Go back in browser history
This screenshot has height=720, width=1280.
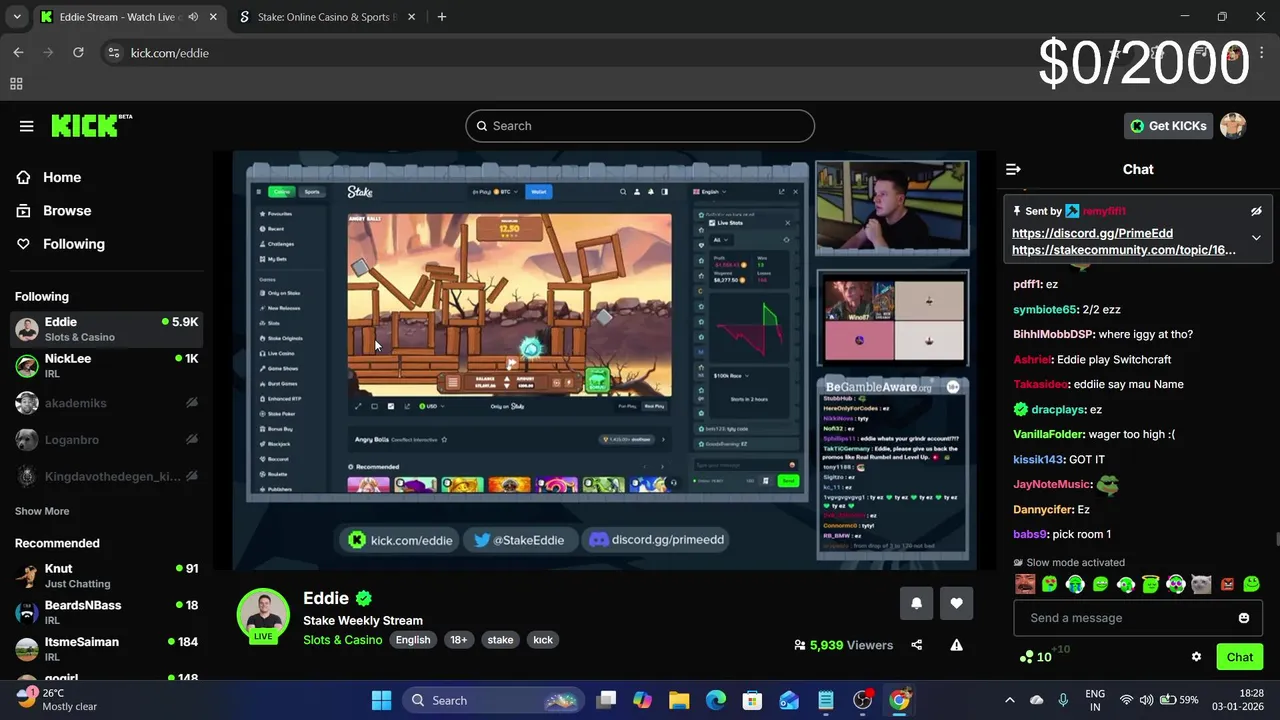(18, 52)
